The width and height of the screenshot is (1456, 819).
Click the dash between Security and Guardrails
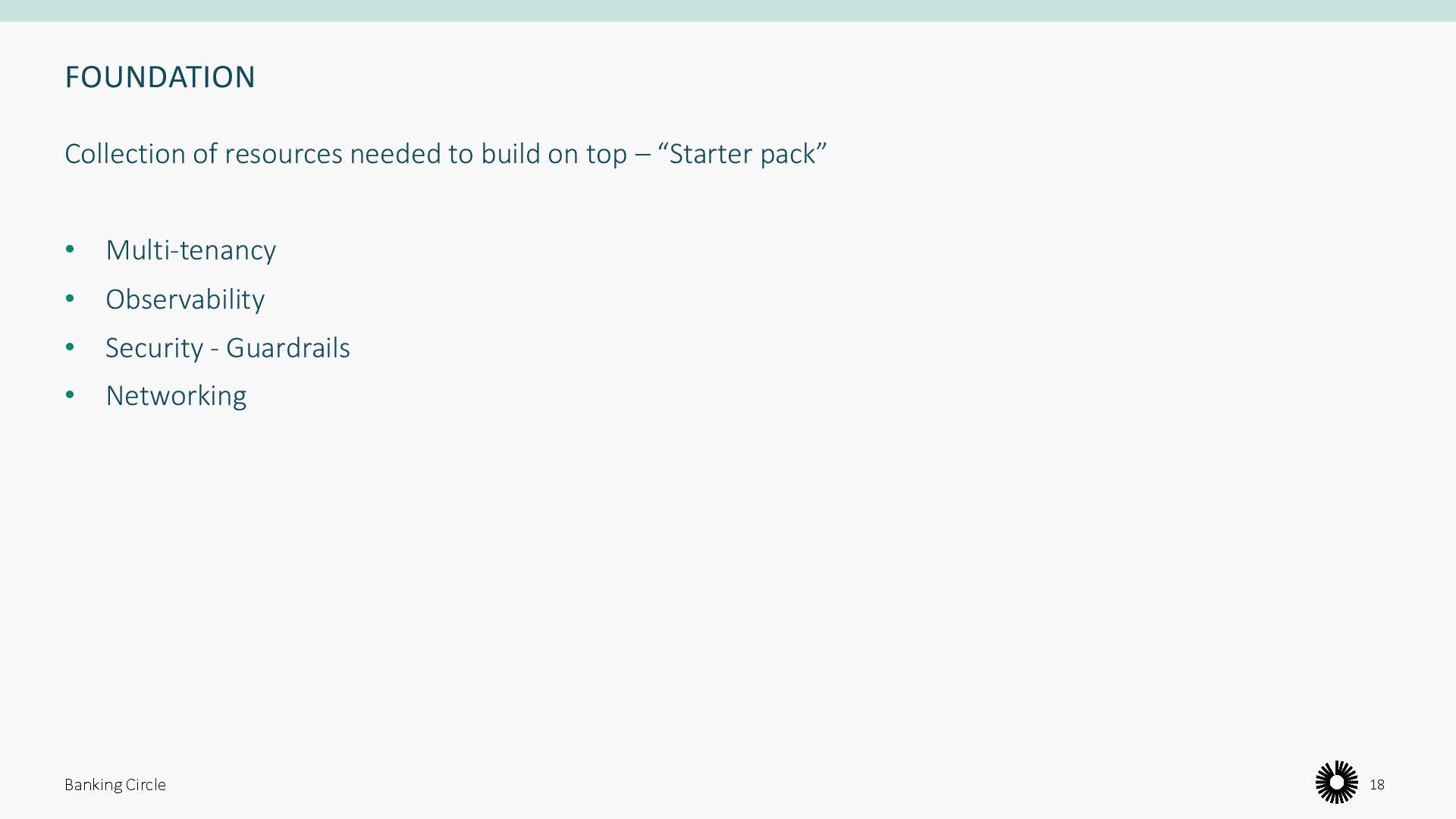click(x=215, y=350)
